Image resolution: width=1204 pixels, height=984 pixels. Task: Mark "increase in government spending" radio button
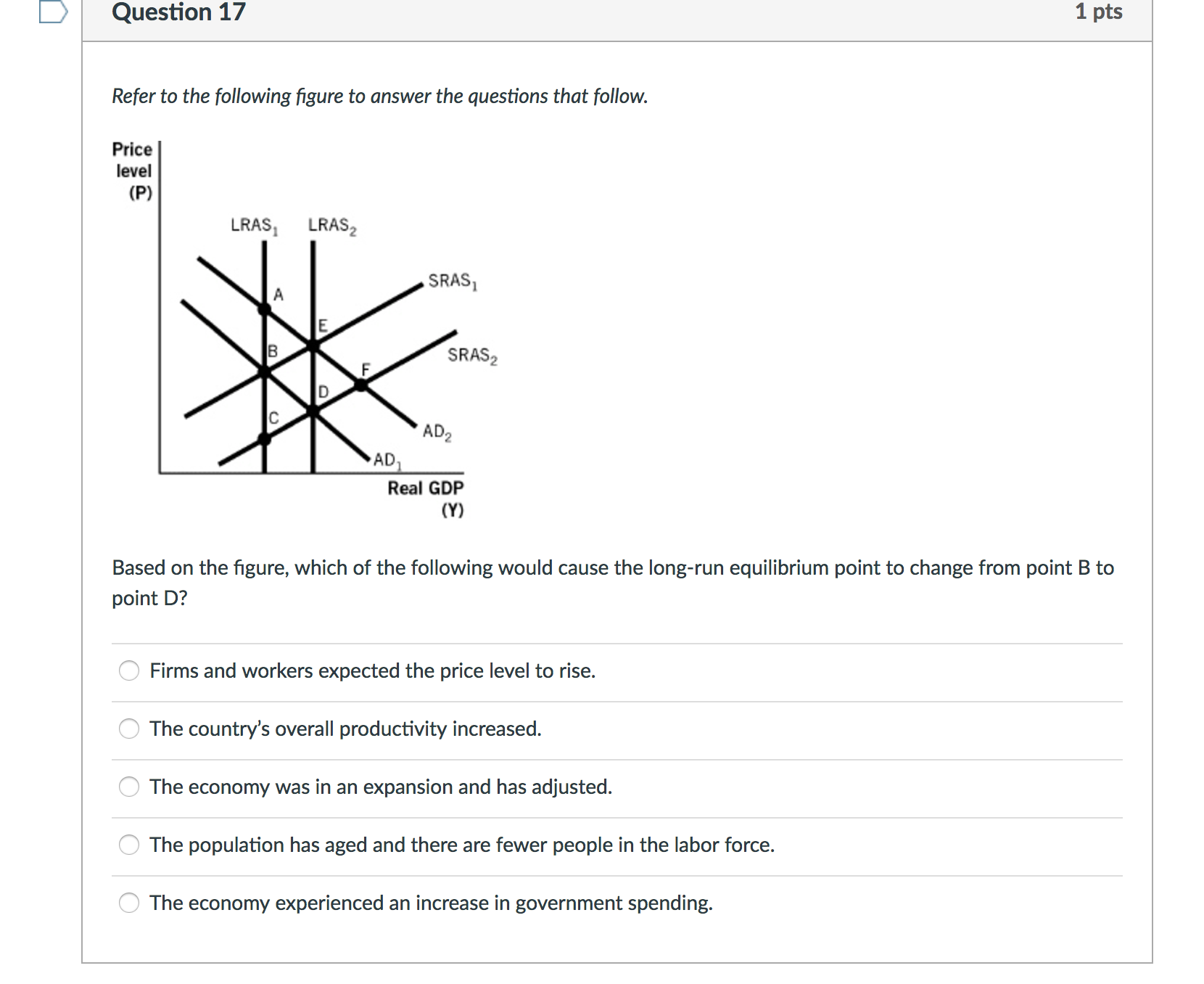point(129,903)
